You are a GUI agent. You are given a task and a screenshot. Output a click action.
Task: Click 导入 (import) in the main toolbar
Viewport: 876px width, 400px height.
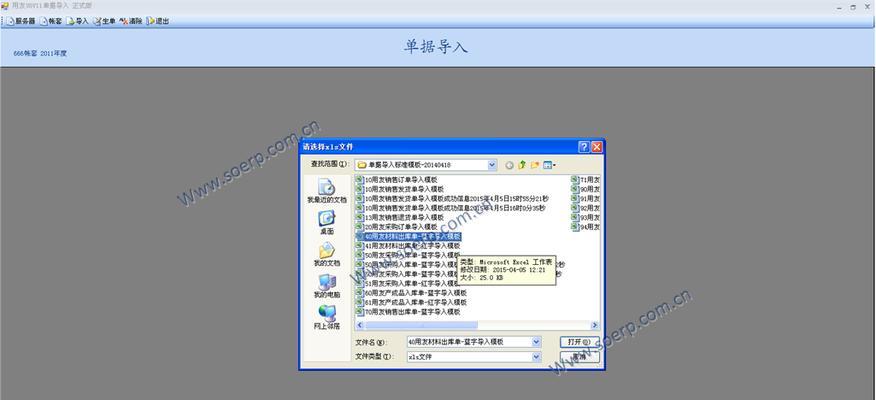click(x=78, y=21)
